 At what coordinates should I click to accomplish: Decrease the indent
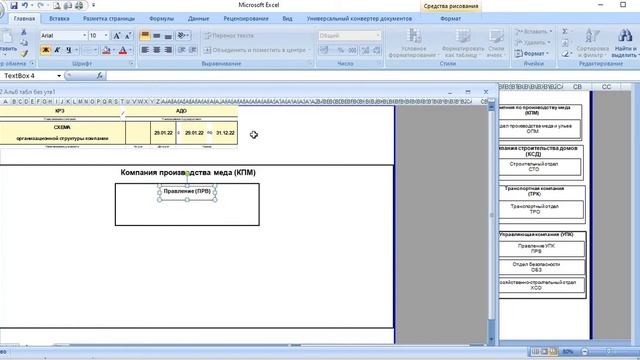point(182,50)
